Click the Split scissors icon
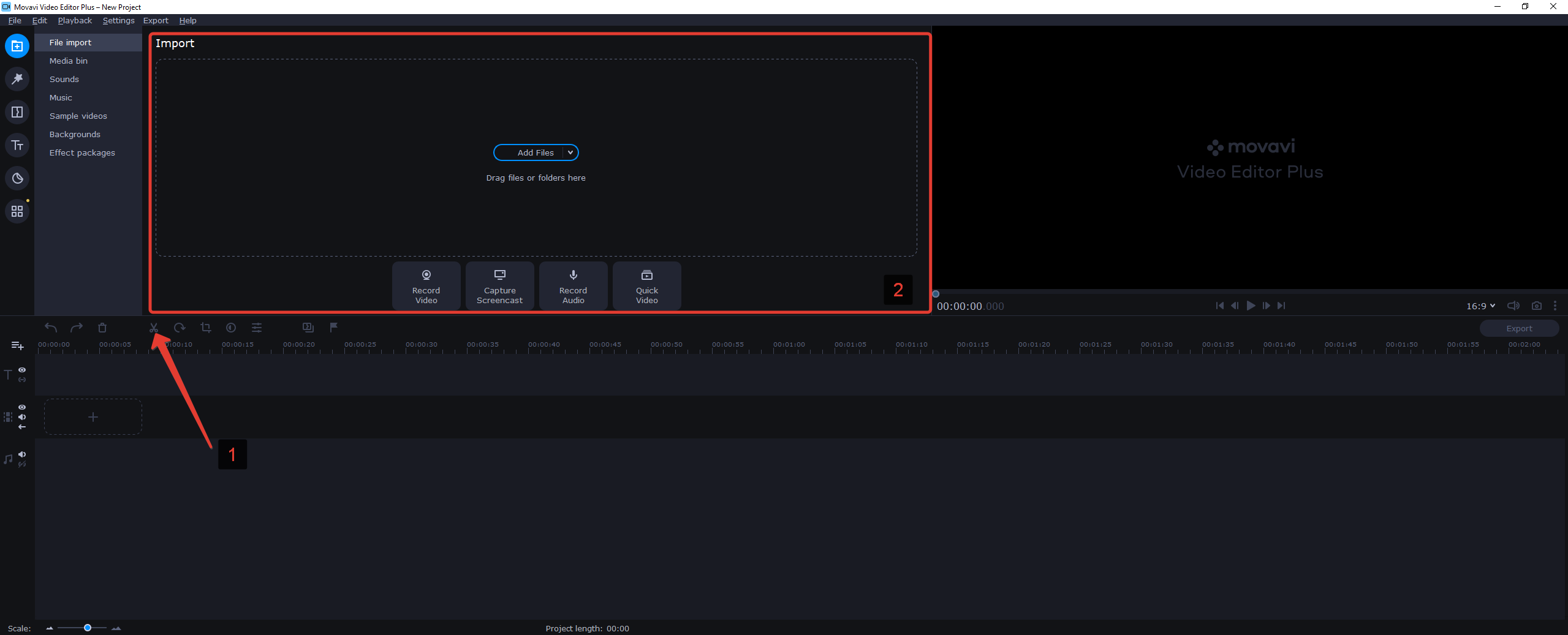Screen dimensions: 1568x635 (154, 328)
